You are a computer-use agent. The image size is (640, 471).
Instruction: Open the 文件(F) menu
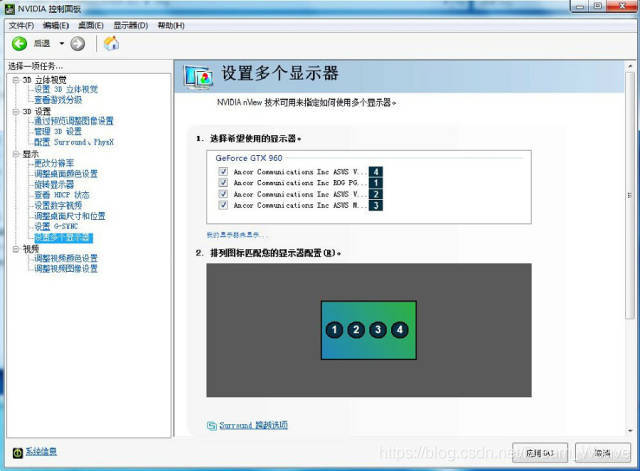[x=21, y=25]
